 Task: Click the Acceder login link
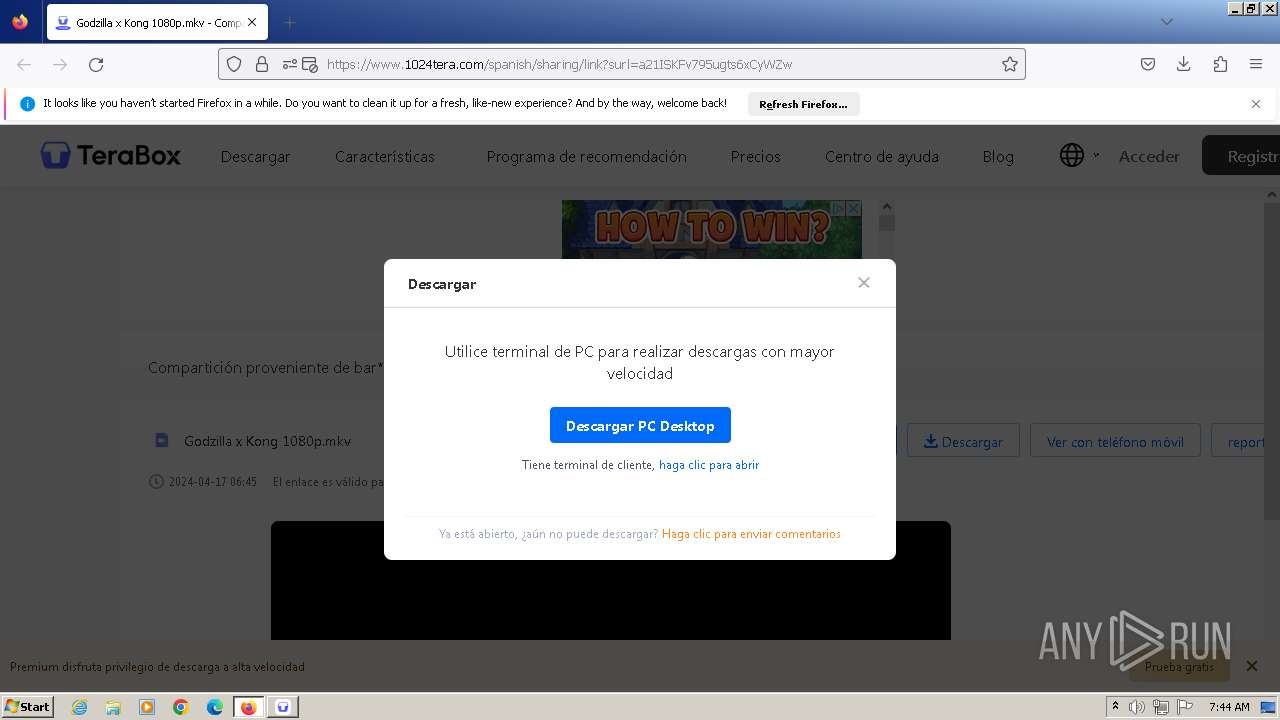(1149, 157)
